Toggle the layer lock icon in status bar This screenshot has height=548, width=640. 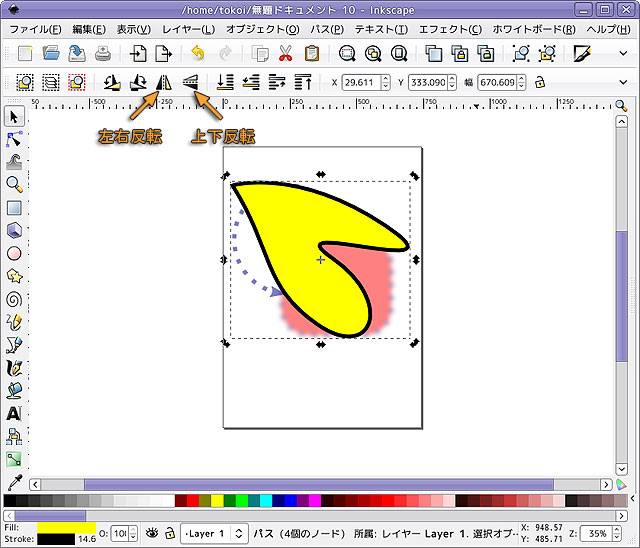(170, 533)
